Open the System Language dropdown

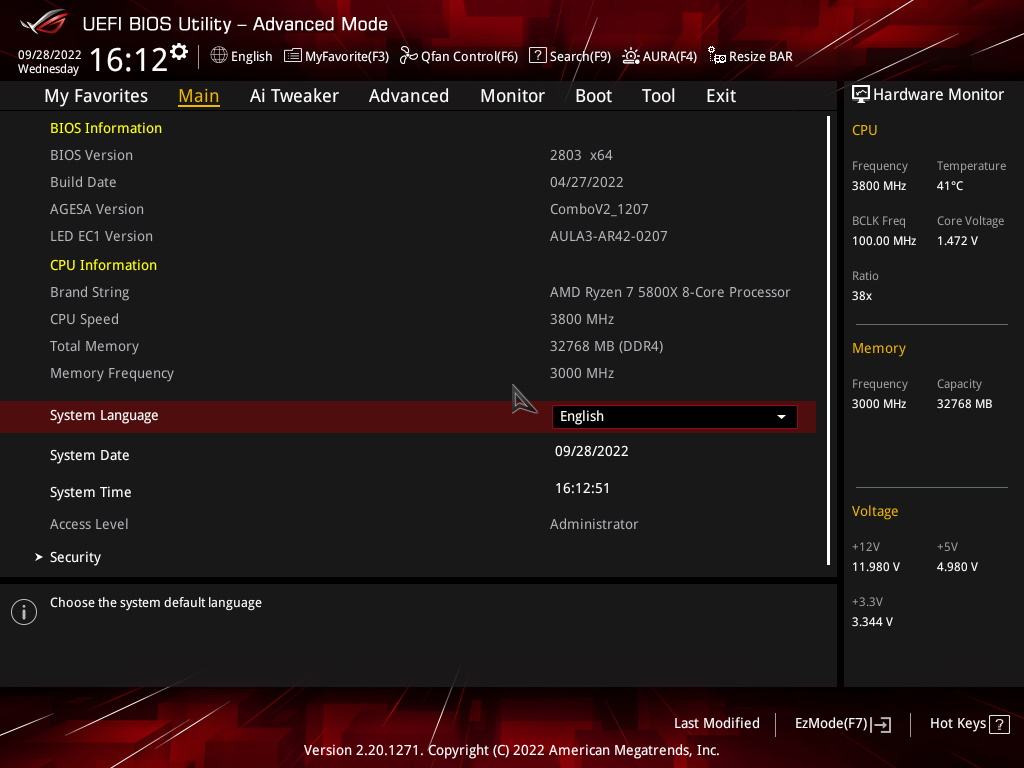674,417
